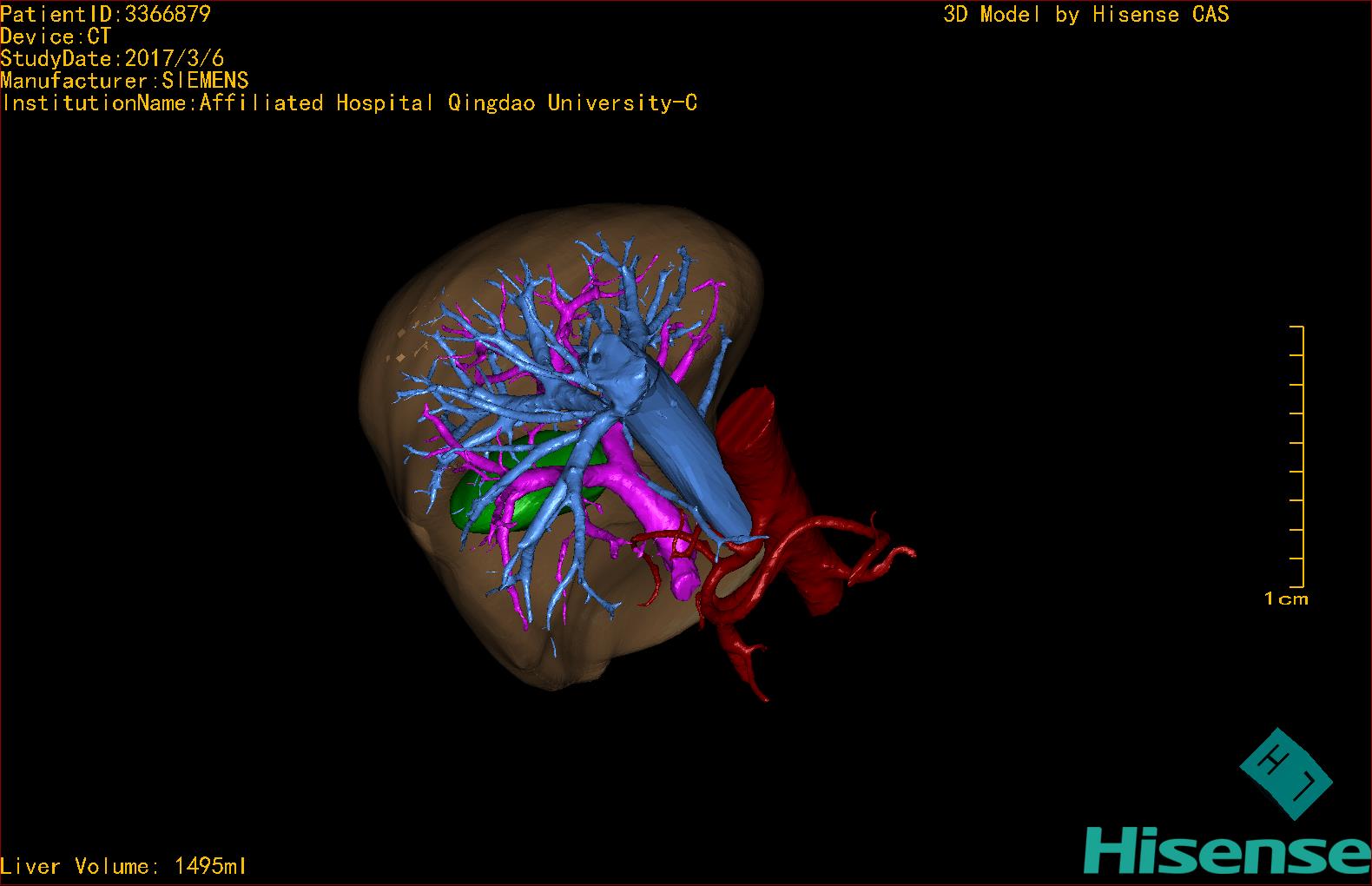1372x886 pixels.
Task: Select the Device:CT line
Action: tap(56, 36)
